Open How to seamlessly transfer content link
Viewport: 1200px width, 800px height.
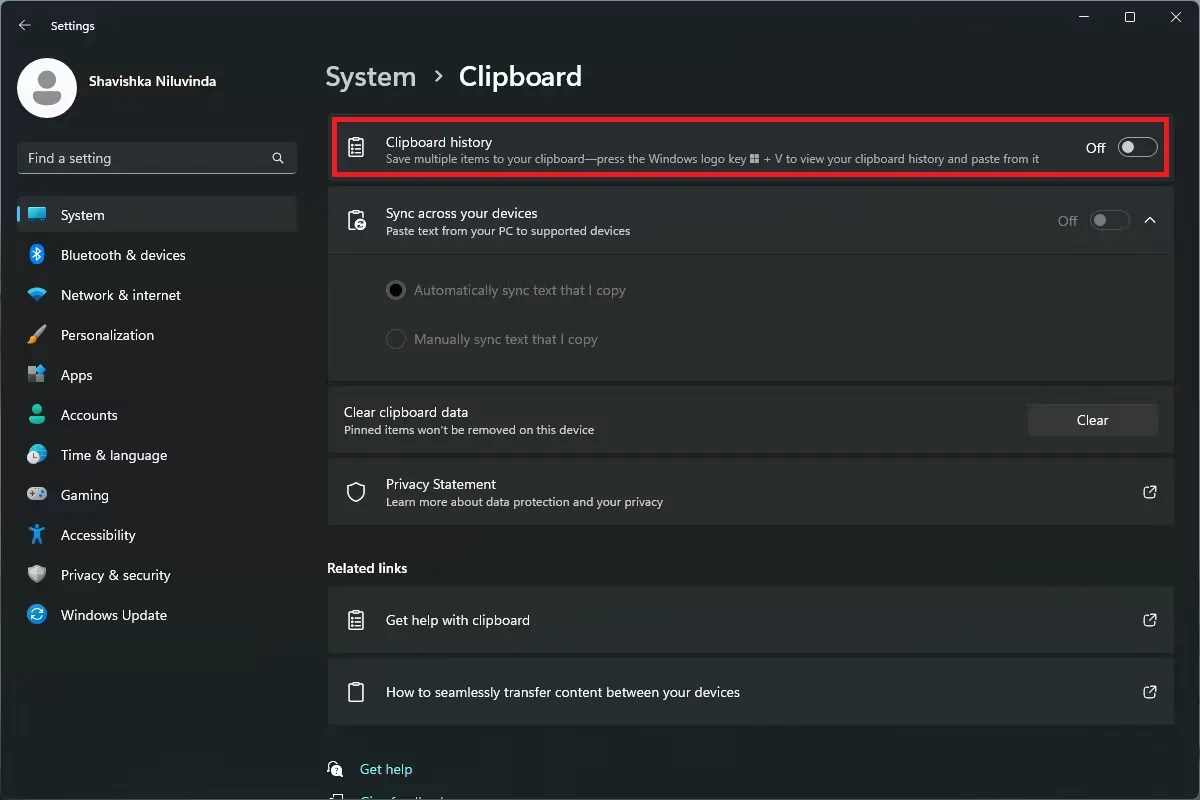750,692
